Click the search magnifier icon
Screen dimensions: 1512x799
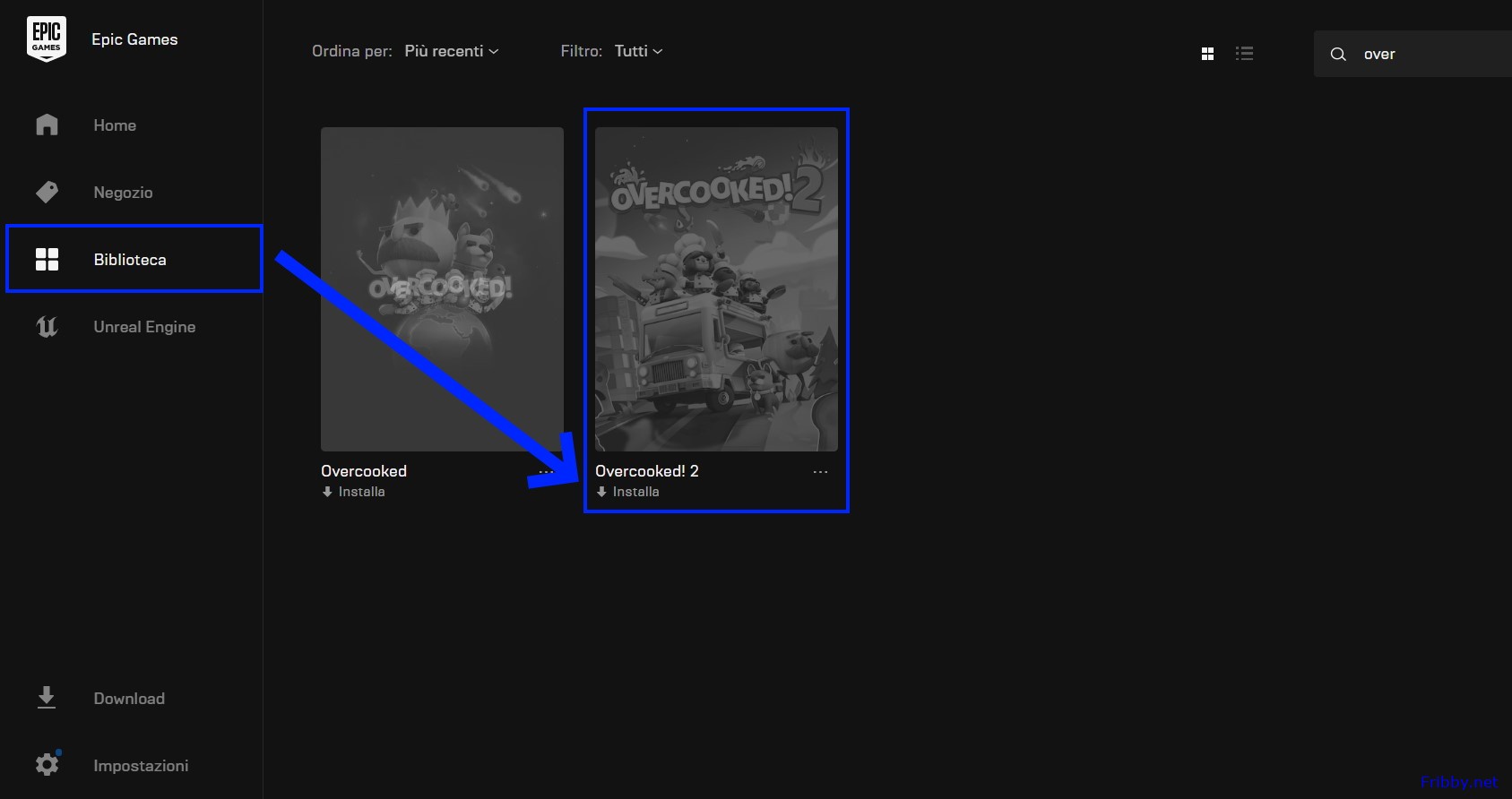[1338, 54]
